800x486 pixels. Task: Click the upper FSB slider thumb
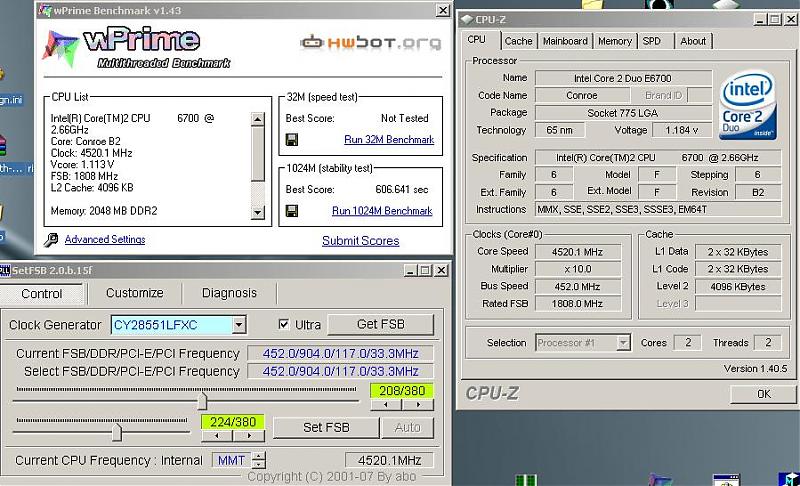click(x=203, y=401)
